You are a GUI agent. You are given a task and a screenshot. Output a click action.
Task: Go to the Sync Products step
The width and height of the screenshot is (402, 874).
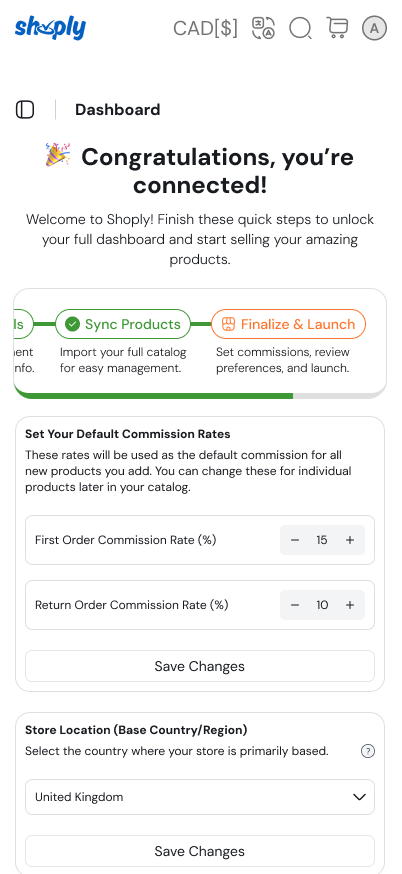click(123, 324)
